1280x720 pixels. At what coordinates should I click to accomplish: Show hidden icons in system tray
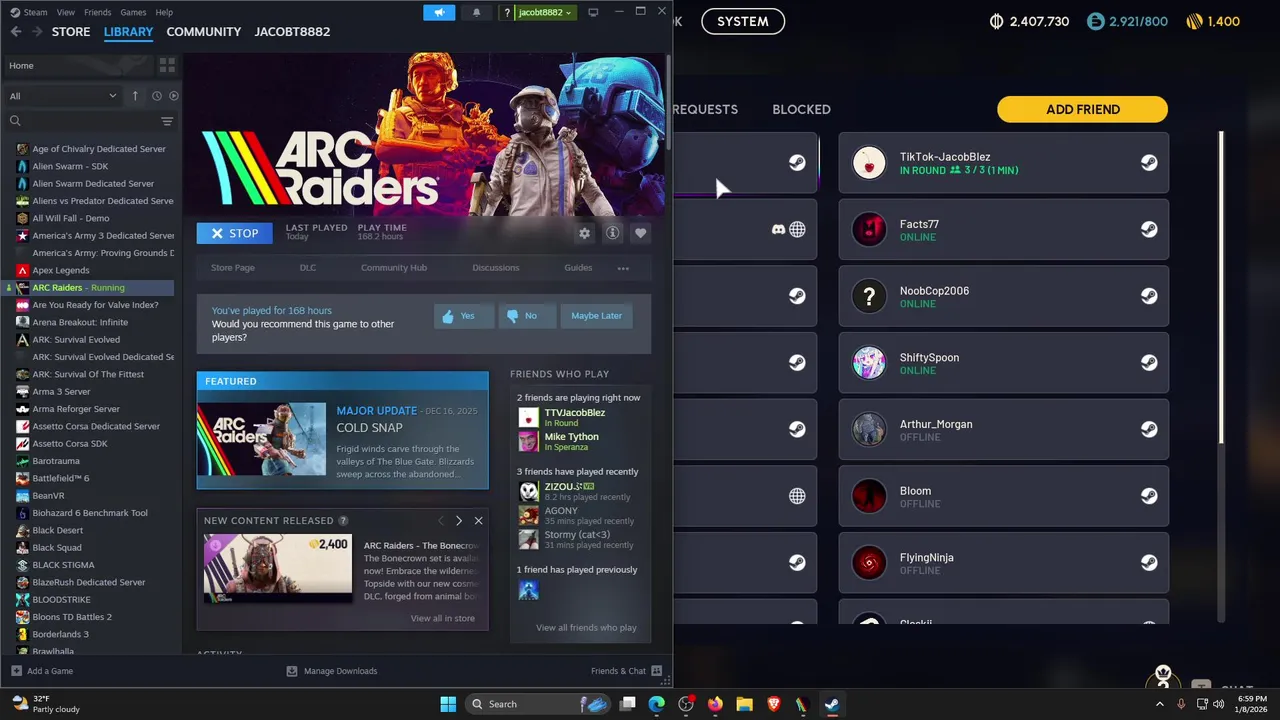[x=1160, y=704]
